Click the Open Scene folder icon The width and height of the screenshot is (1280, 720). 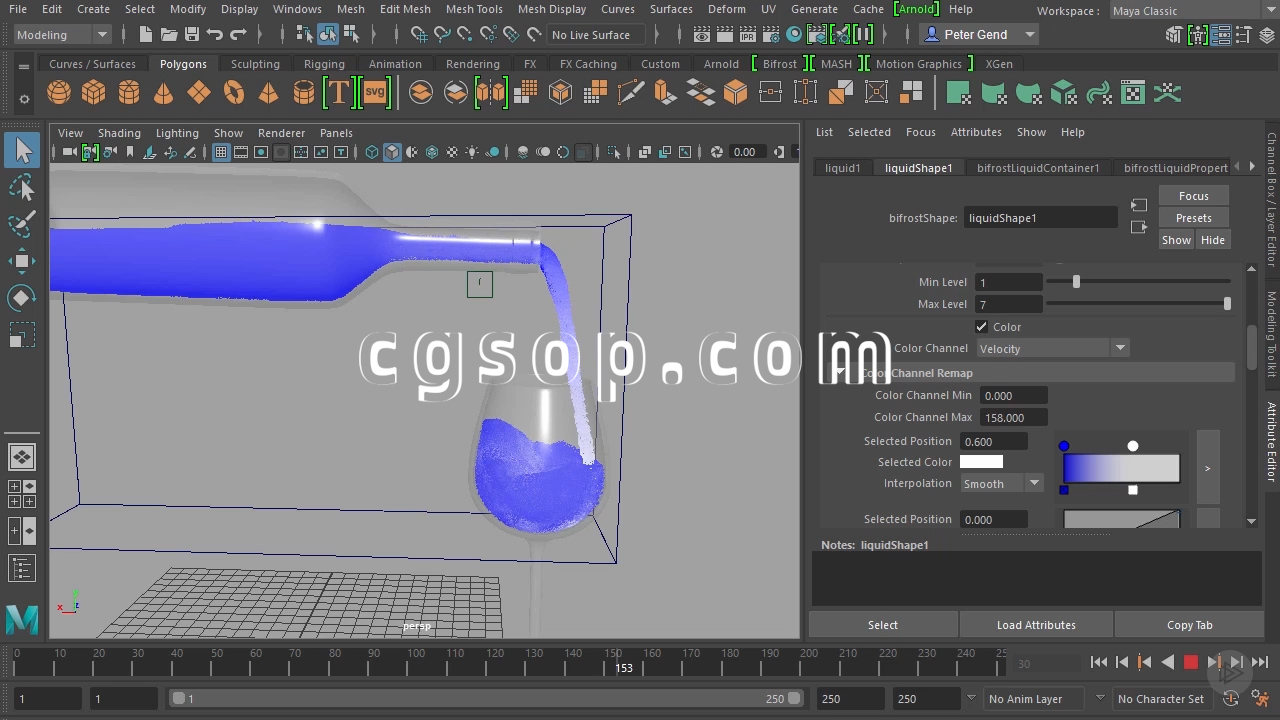pyautogui.click(x=169, y=34)
